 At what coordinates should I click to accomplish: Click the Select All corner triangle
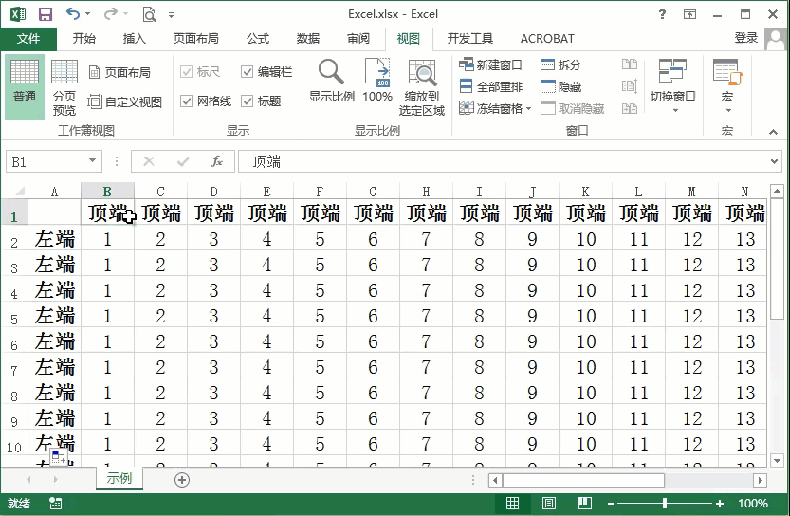(19, 191)
